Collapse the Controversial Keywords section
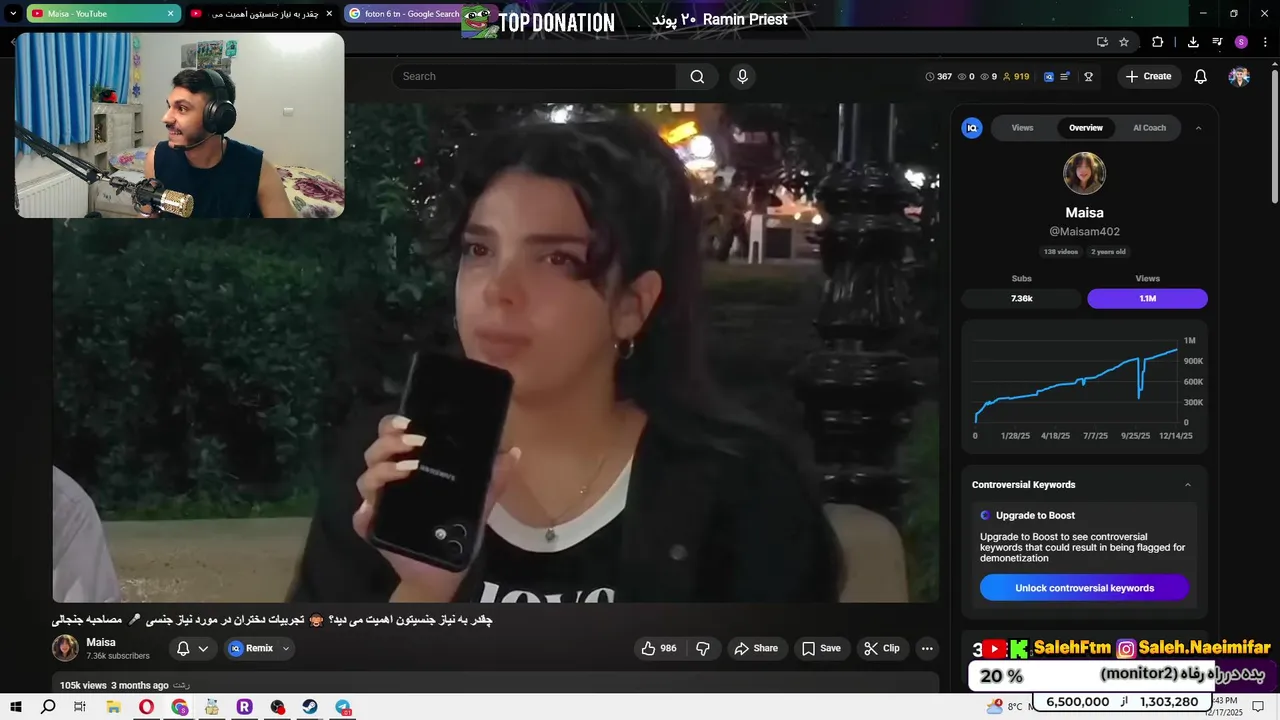Screen dimensions: 1280x720 click(1188, 485)
